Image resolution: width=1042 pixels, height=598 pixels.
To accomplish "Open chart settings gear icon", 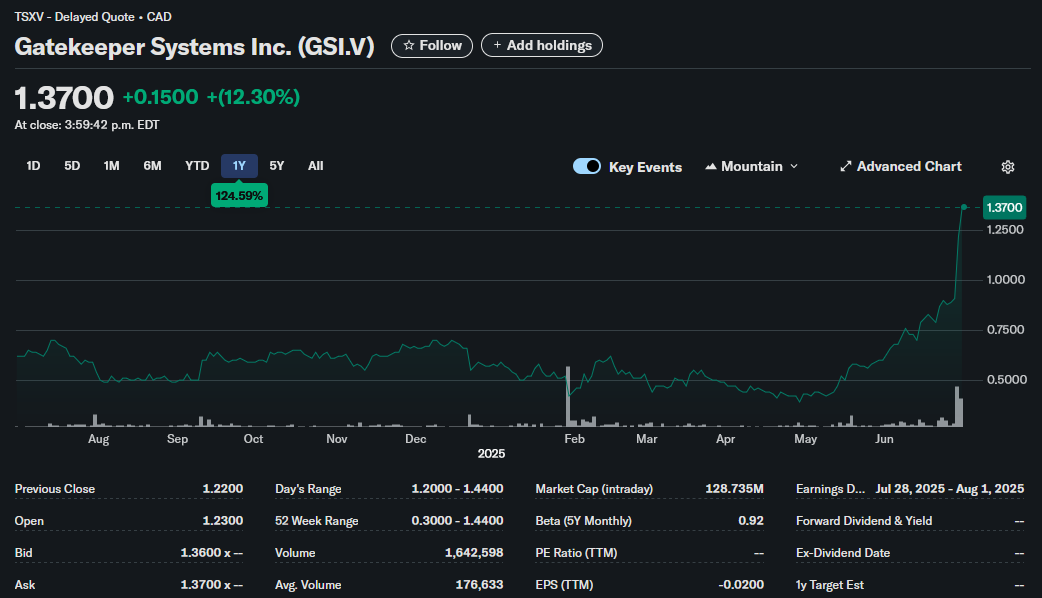I will click(x=1007, y=167).
